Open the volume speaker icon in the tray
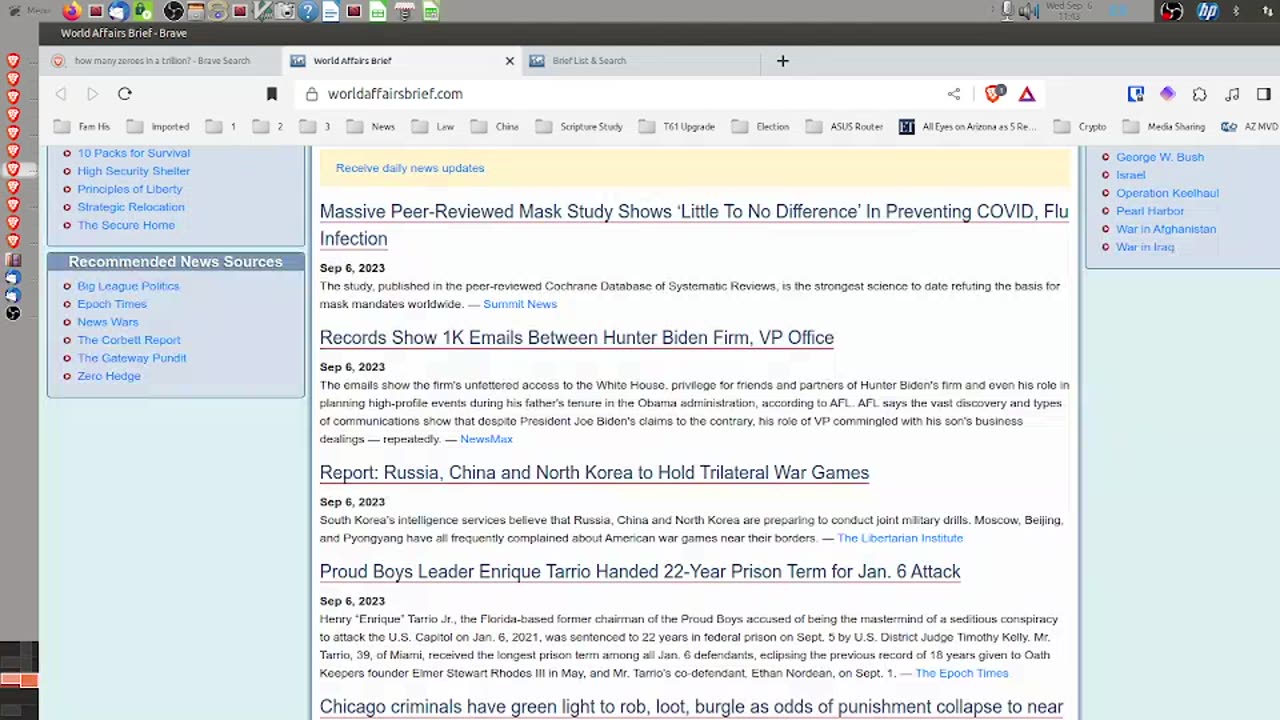Screen dimensions: 1280x720 [1027, 12]
